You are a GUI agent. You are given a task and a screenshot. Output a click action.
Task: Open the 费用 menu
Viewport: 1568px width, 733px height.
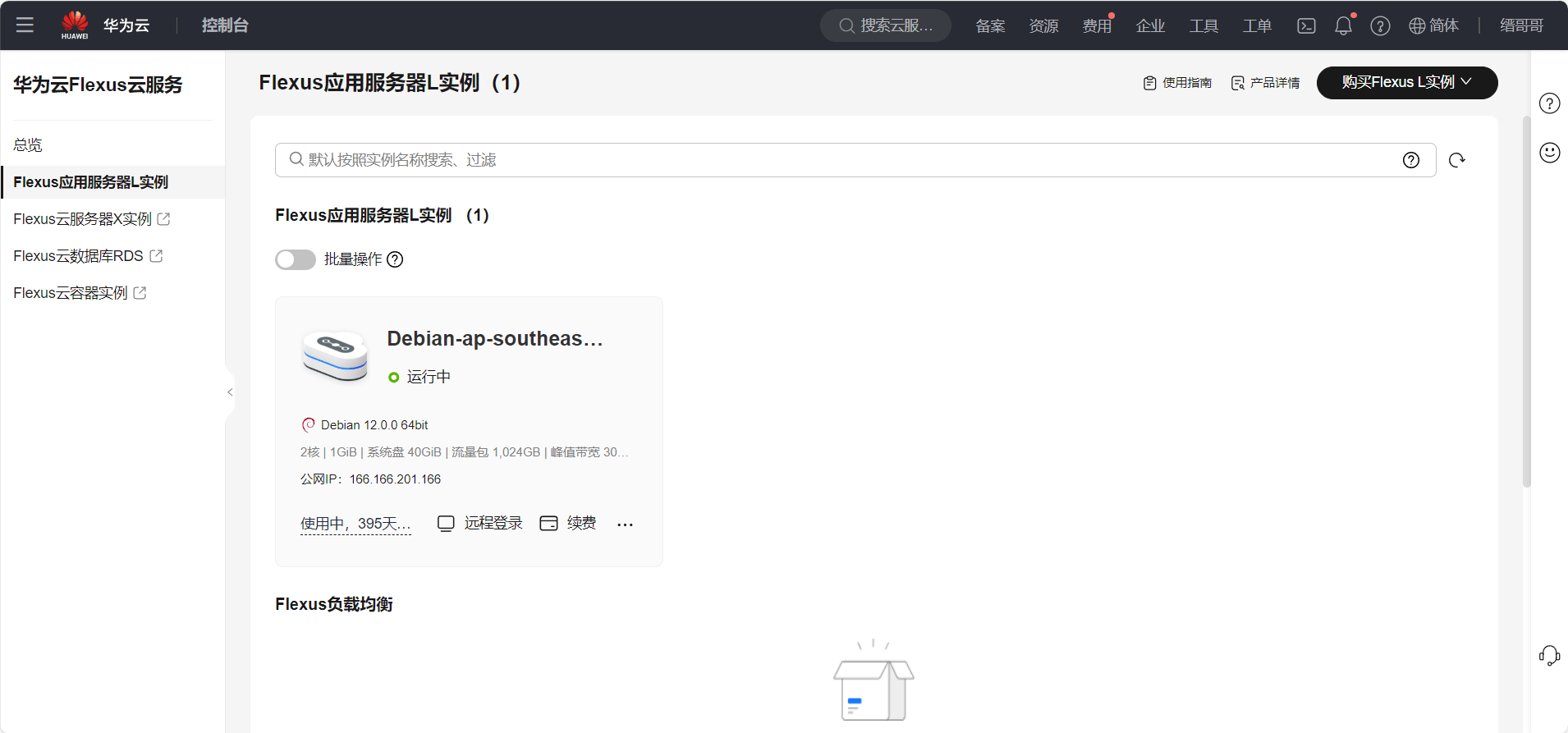tap(1097, 25)
